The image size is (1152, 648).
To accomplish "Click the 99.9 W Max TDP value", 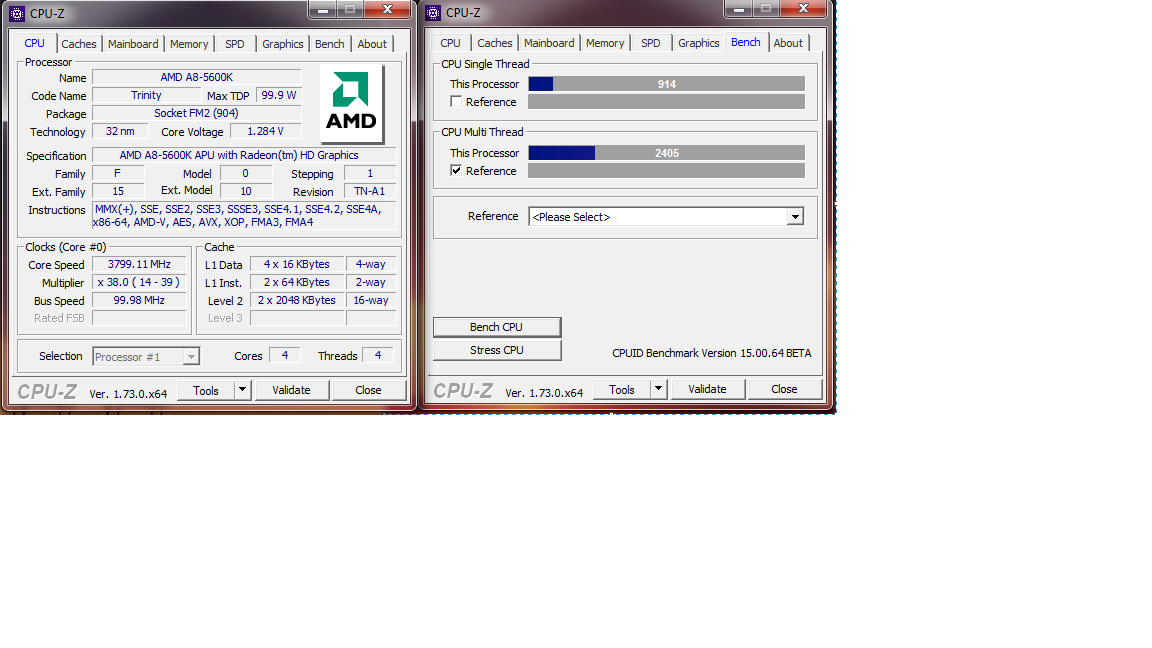I will 279,96.
